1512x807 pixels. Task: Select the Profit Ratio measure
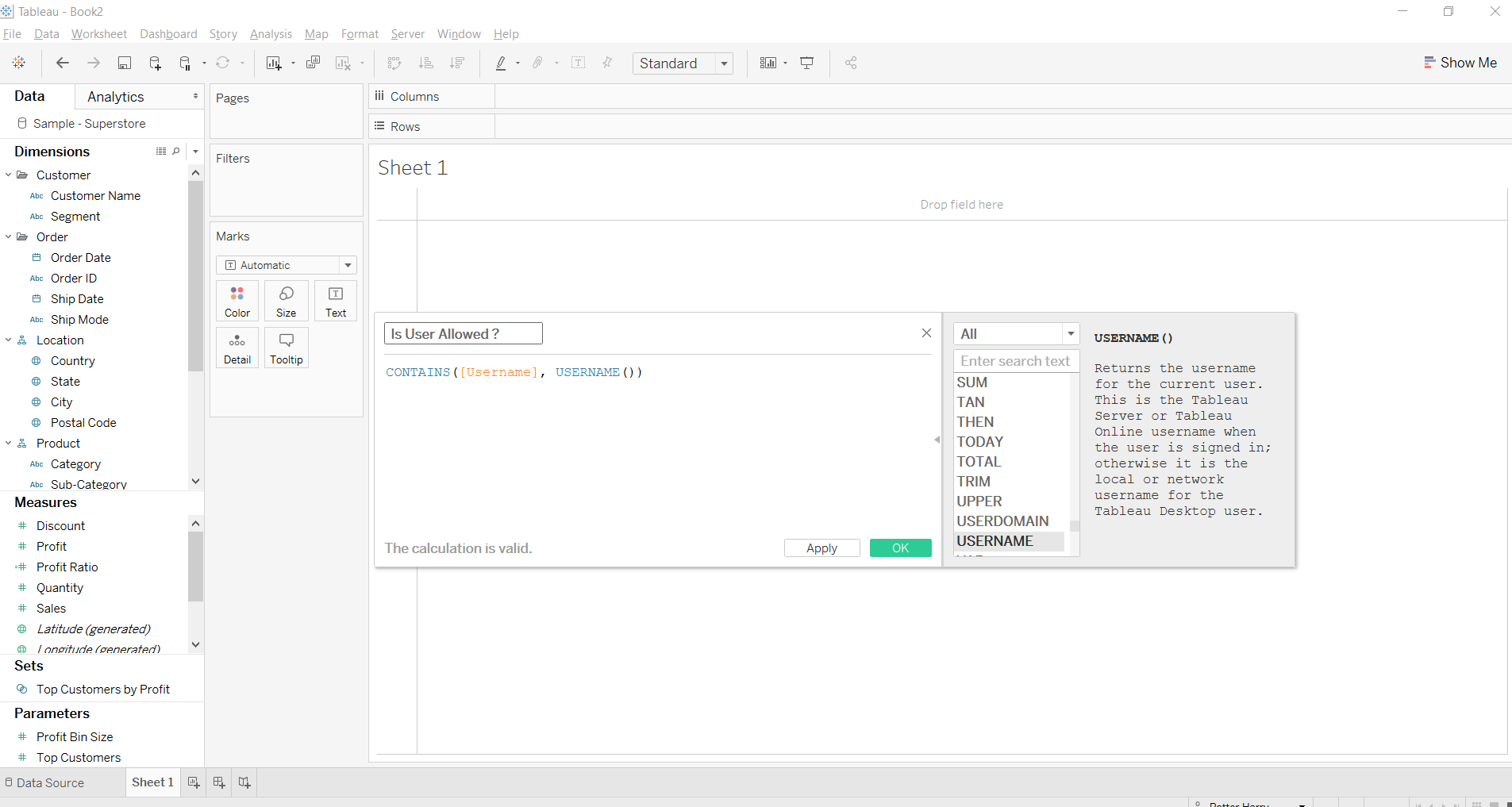(x=67, y=567)
